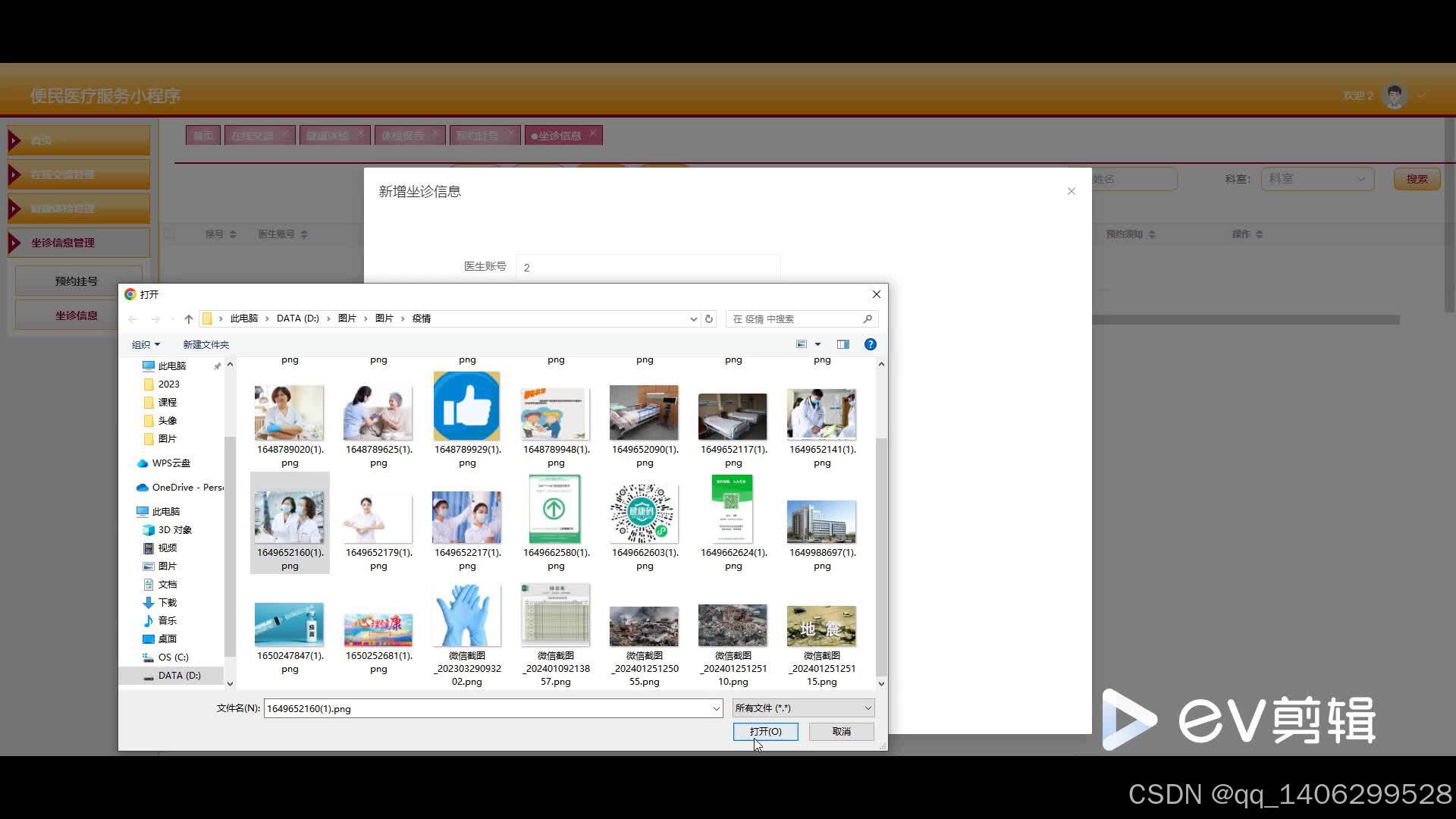Screen dimensions: 1456x819
Task: Select the 下载 downloads folder
Action: tap(167, 603)
